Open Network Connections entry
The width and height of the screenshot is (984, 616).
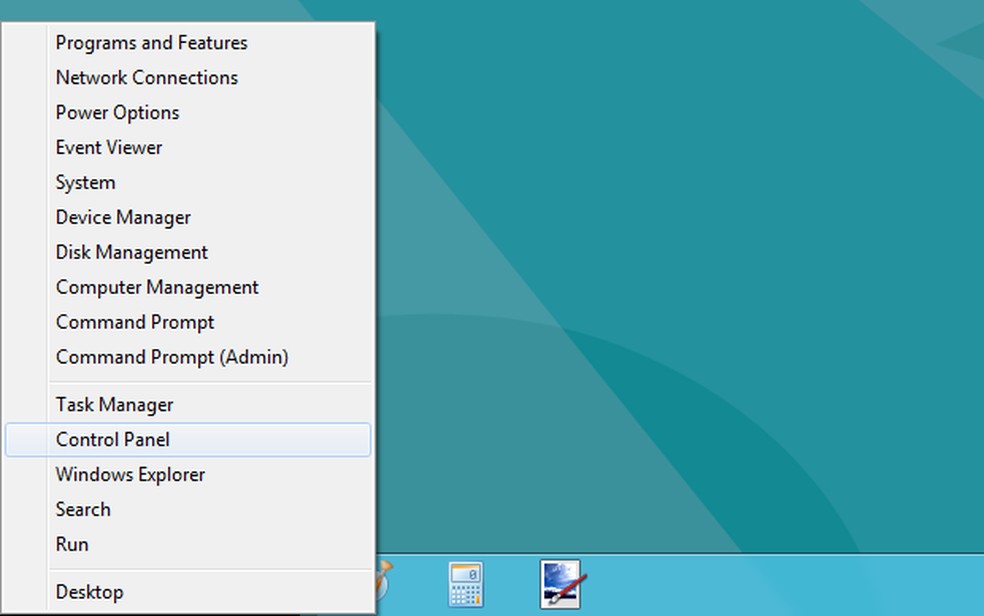(188, 78)
